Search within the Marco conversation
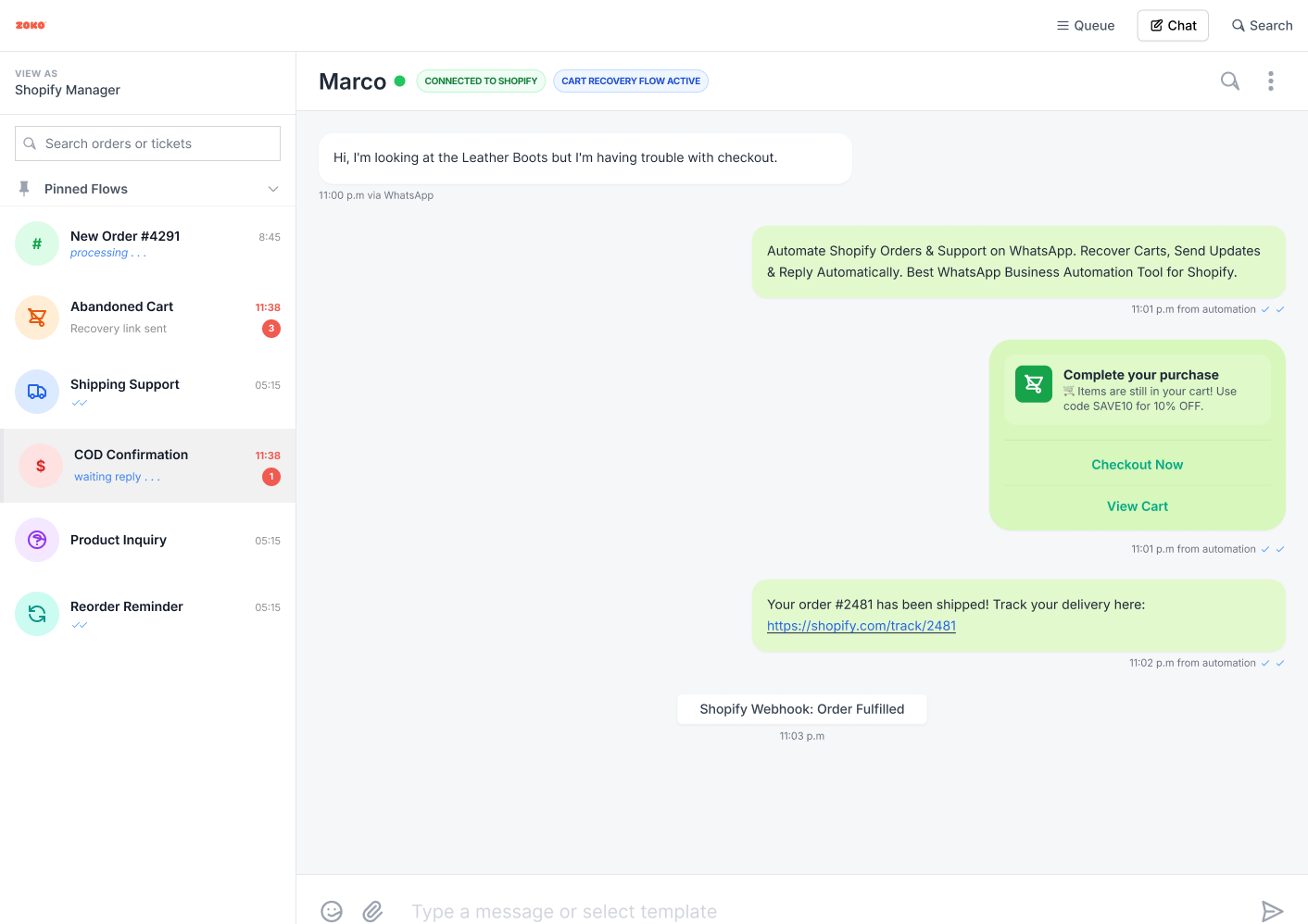Image resolution: width=1308 pixels, height=924 pixels. (x=1230, y=81)
